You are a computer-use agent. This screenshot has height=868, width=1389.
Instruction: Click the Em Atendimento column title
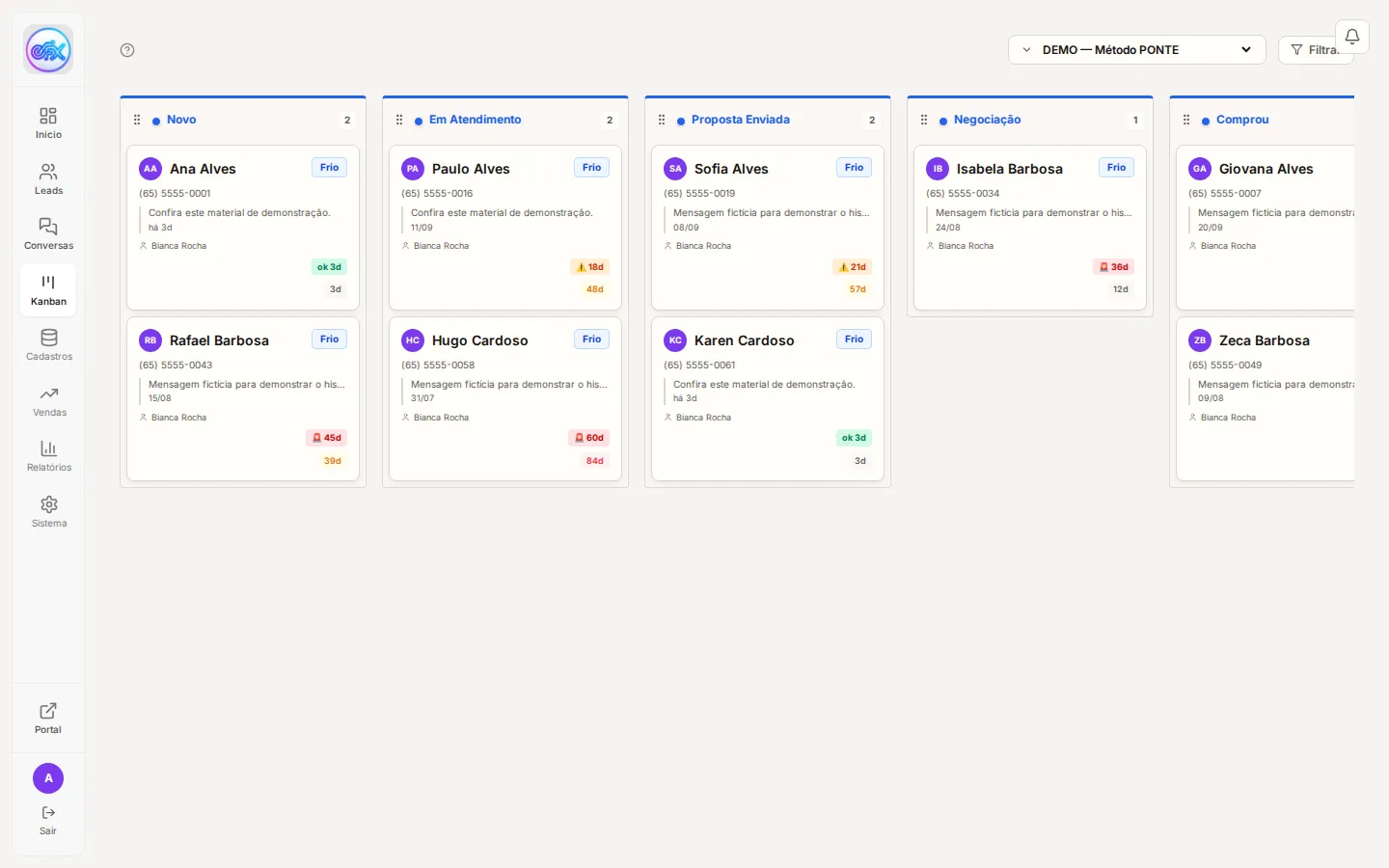pyautogui.click(x=475, y=120)
